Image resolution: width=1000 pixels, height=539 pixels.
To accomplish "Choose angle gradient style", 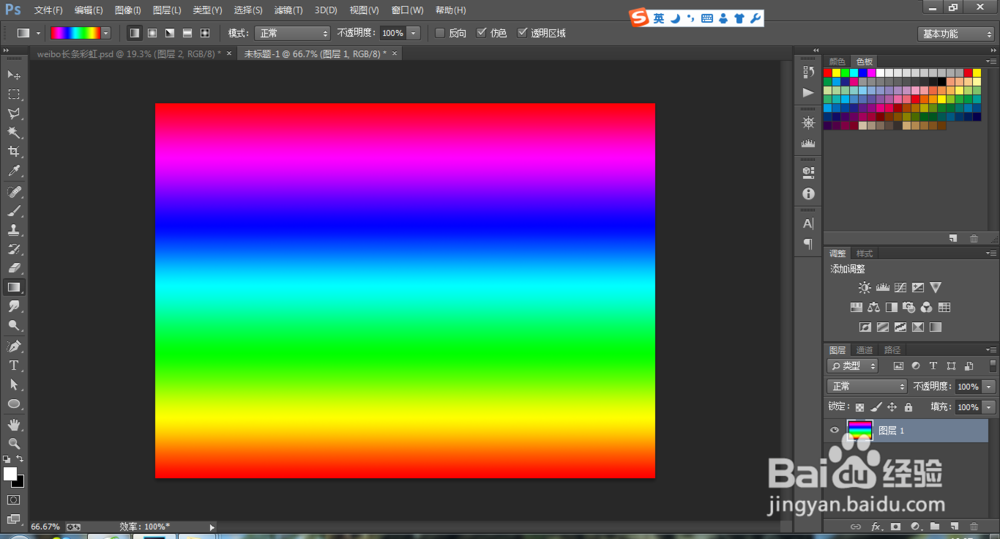I will [x=170, y=33].
